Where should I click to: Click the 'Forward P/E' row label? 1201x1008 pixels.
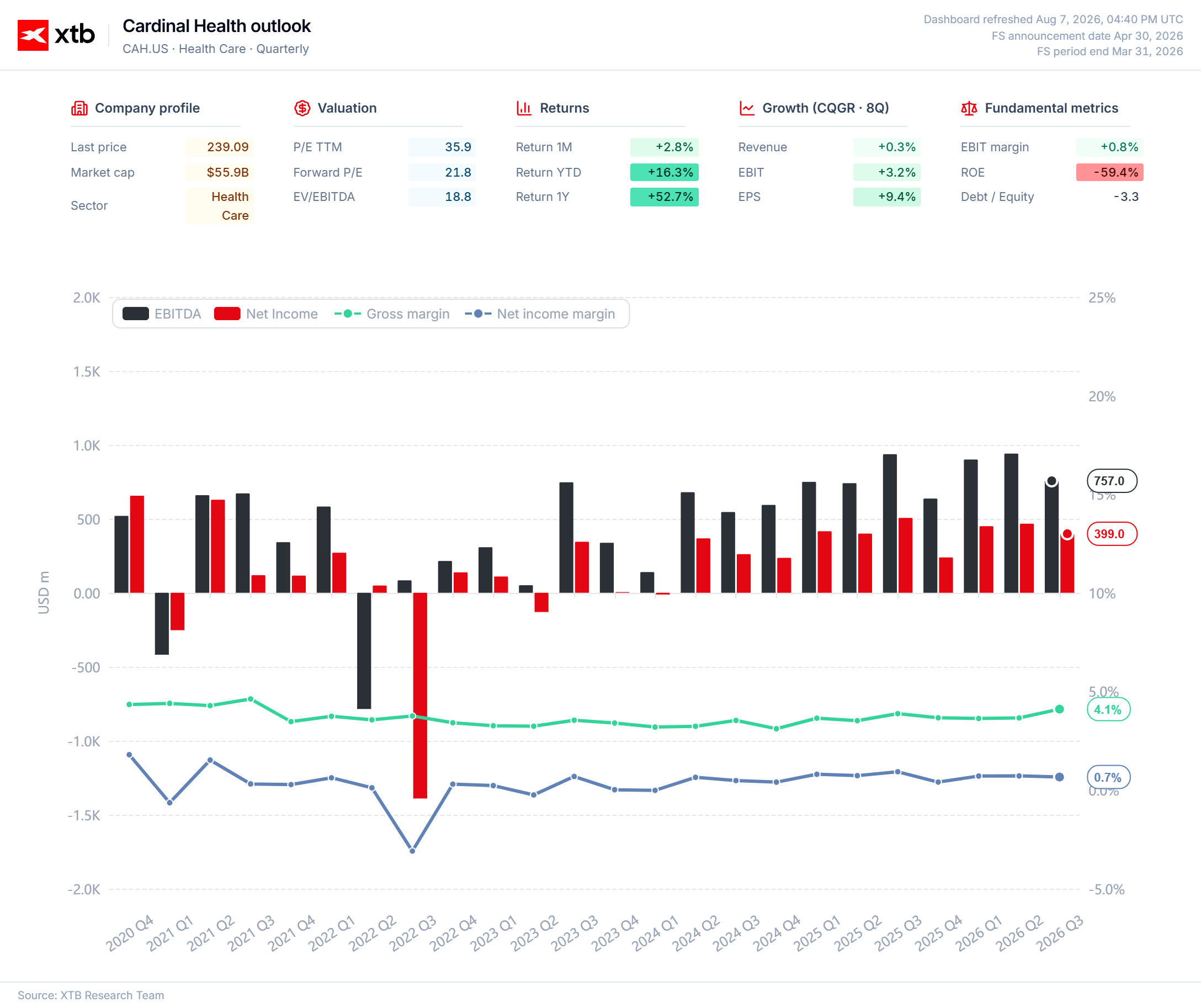tap(328, 172)
